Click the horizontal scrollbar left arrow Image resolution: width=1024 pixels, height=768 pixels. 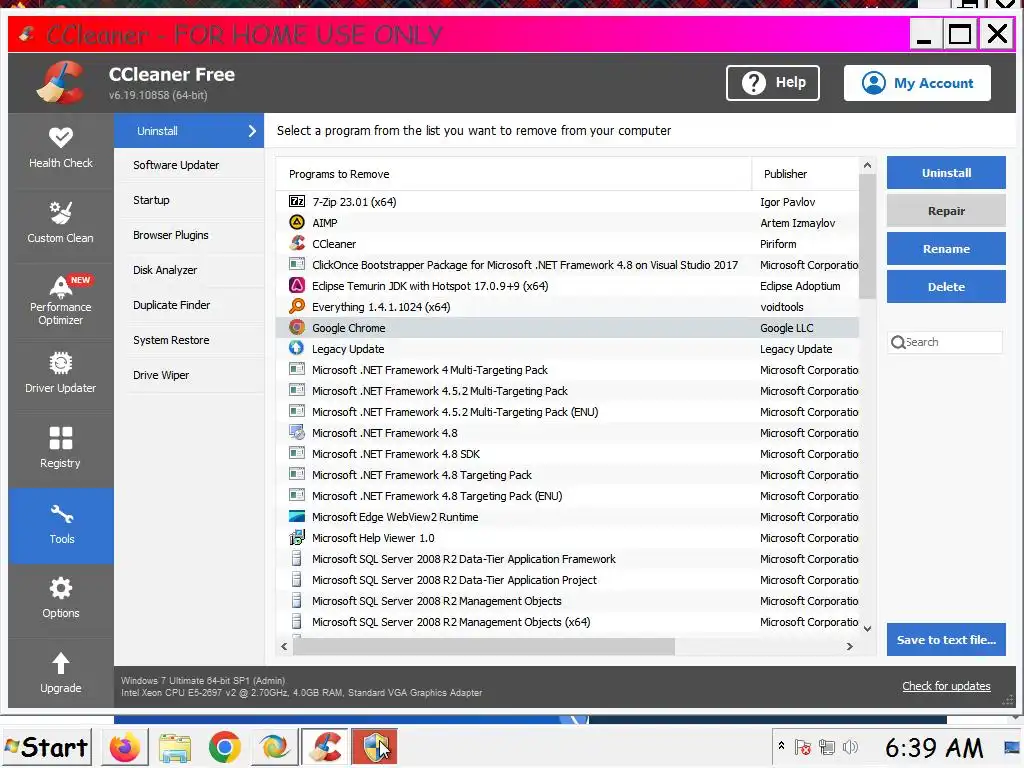pos(284,647)
